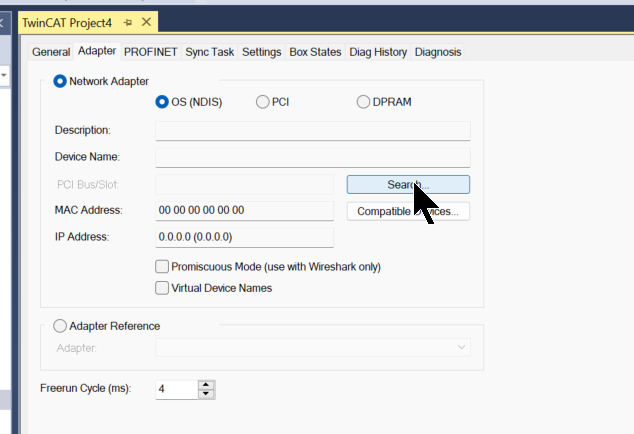634x434 pixels.
Task: Increase the Freerun Cycle value
Action: point(206,385)
